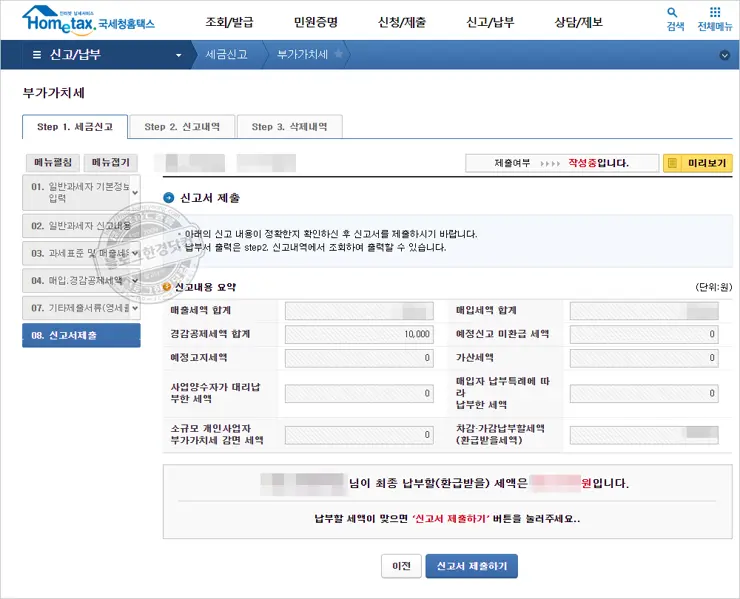The width and height of the screenshot is (740, 599).
Task: Click the 매출세액 합계 field
Action: tap(359, 311)
